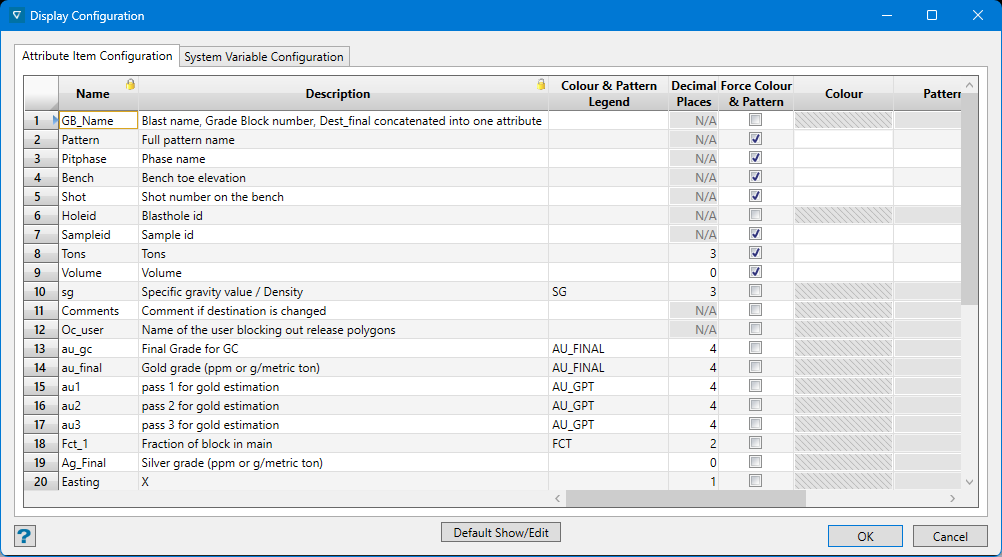Toggle Force Colour checkbox for sg row
The height and width of the screenshot is (557, 1002).
[x=756, y=291]
